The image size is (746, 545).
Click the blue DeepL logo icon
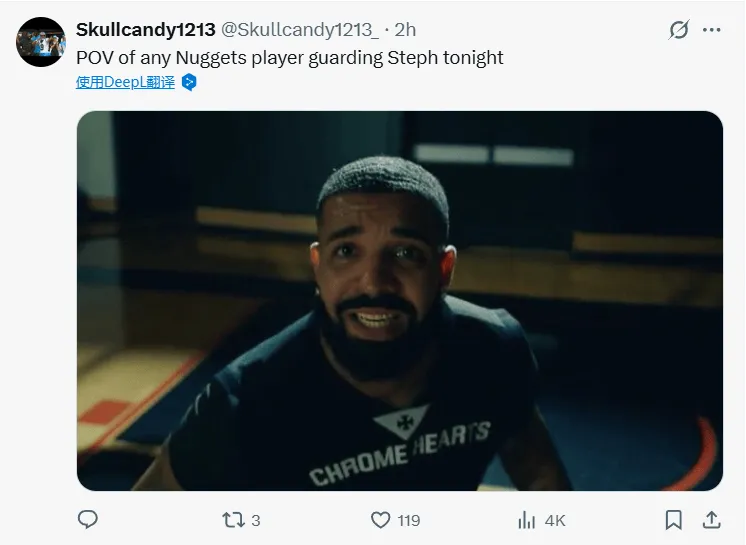[189, 82]
